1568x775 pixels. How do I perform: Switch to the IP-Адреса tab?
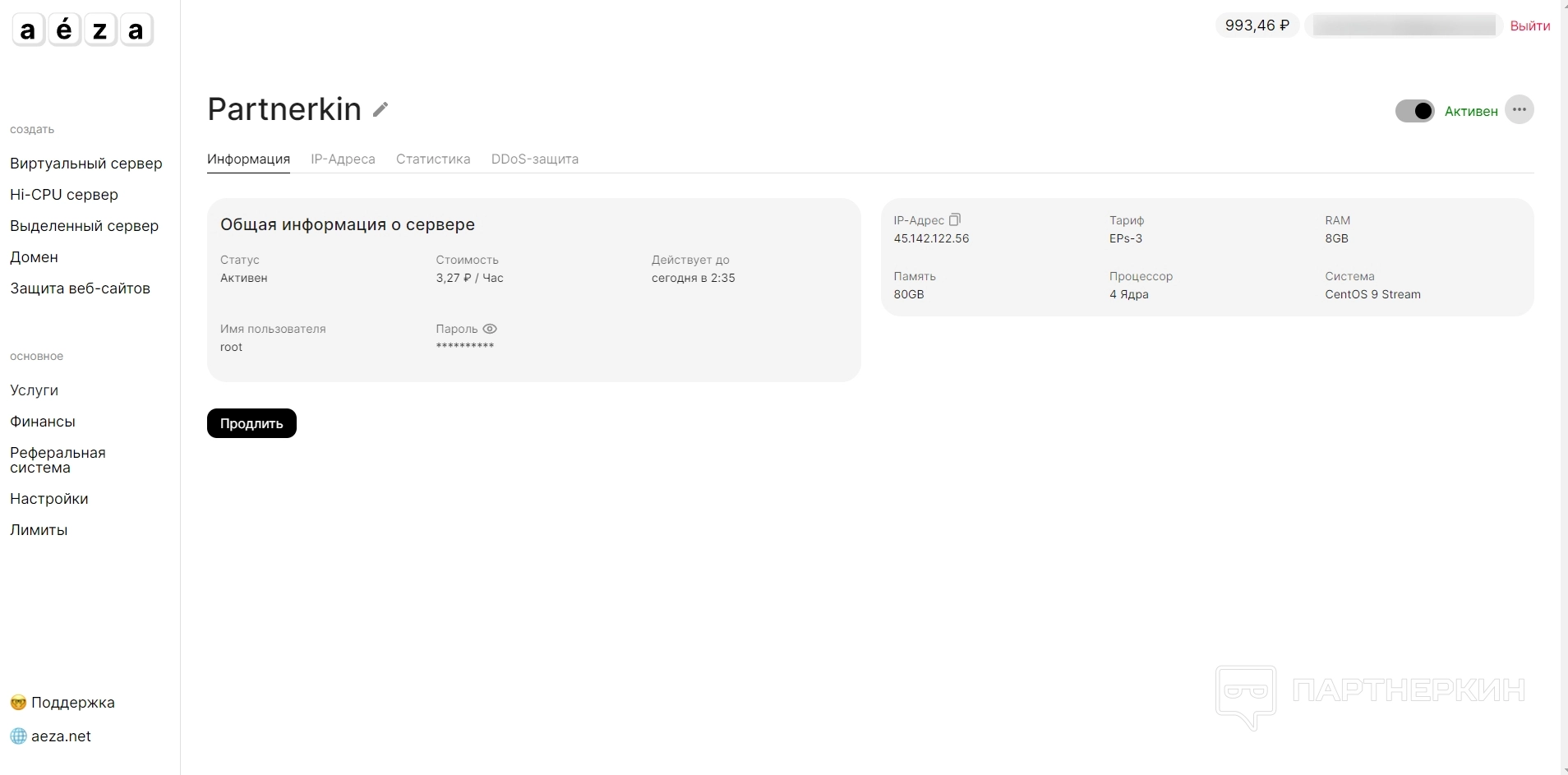(343, 159)
